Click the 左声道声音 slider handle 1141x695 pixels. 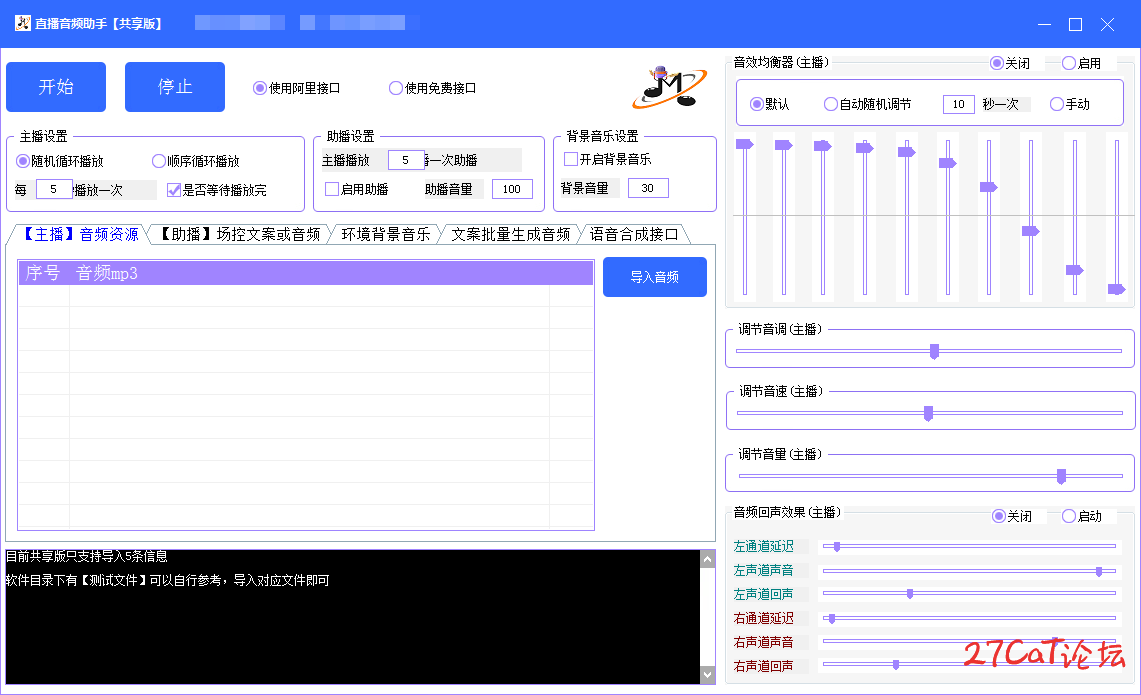[x=1099, y=571]
